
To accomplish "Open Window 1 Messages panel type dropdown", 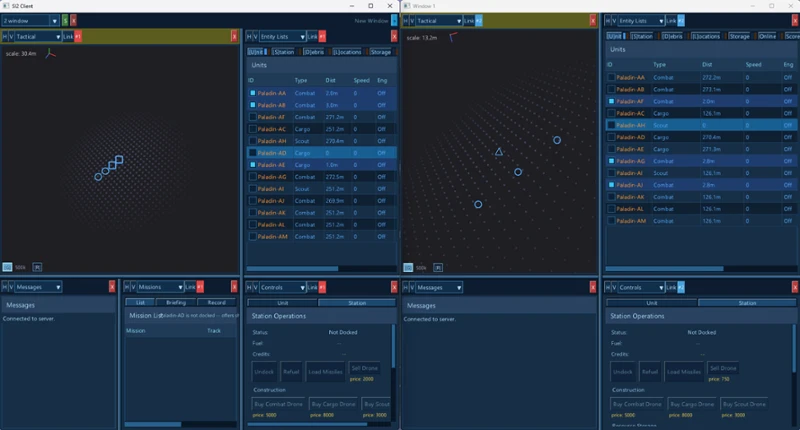I will pyautogui.click(x=439, y=287).
